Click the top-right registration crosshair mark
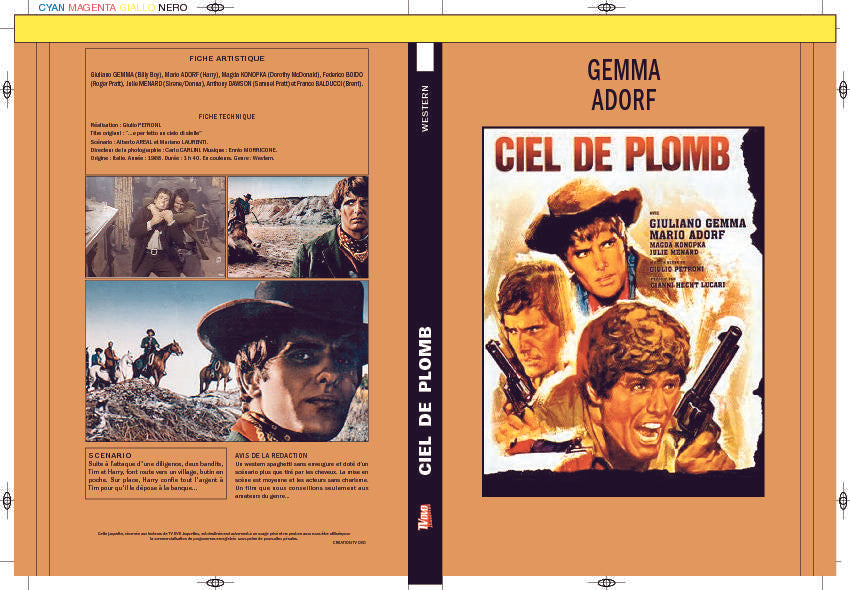 coord(606,8)
